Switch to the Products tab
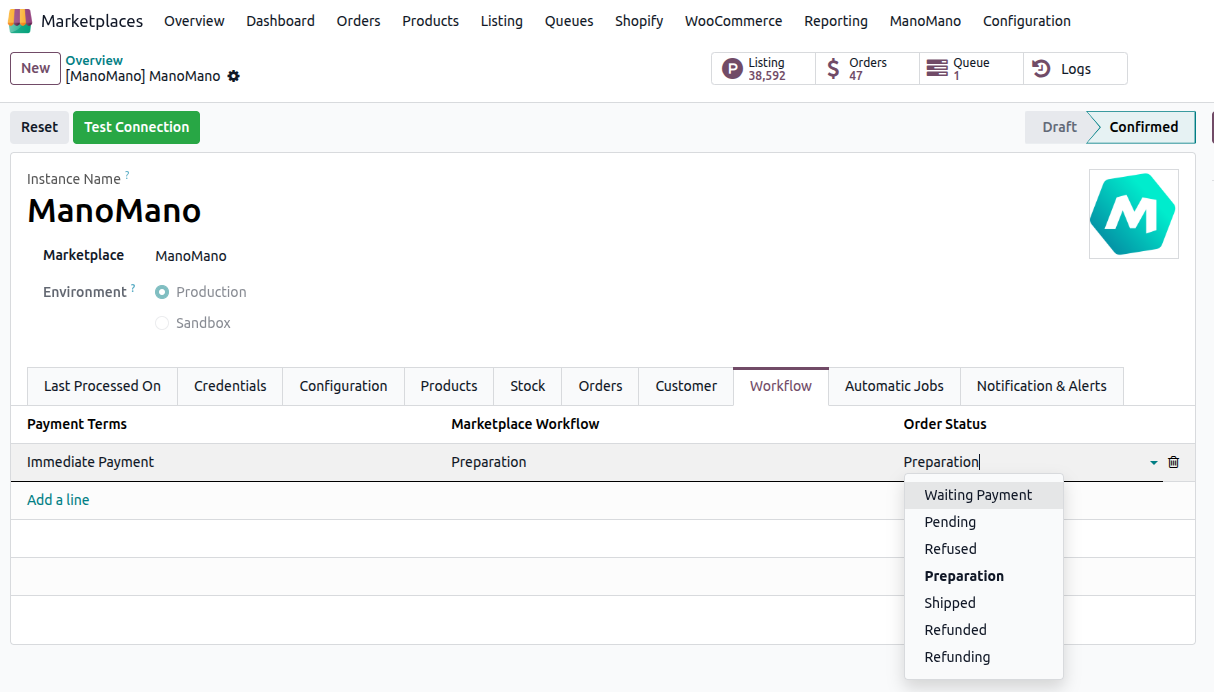Image resolution: width=1214 pixels, height=692 pixels. pyautogui.click(x=449, y=386)
